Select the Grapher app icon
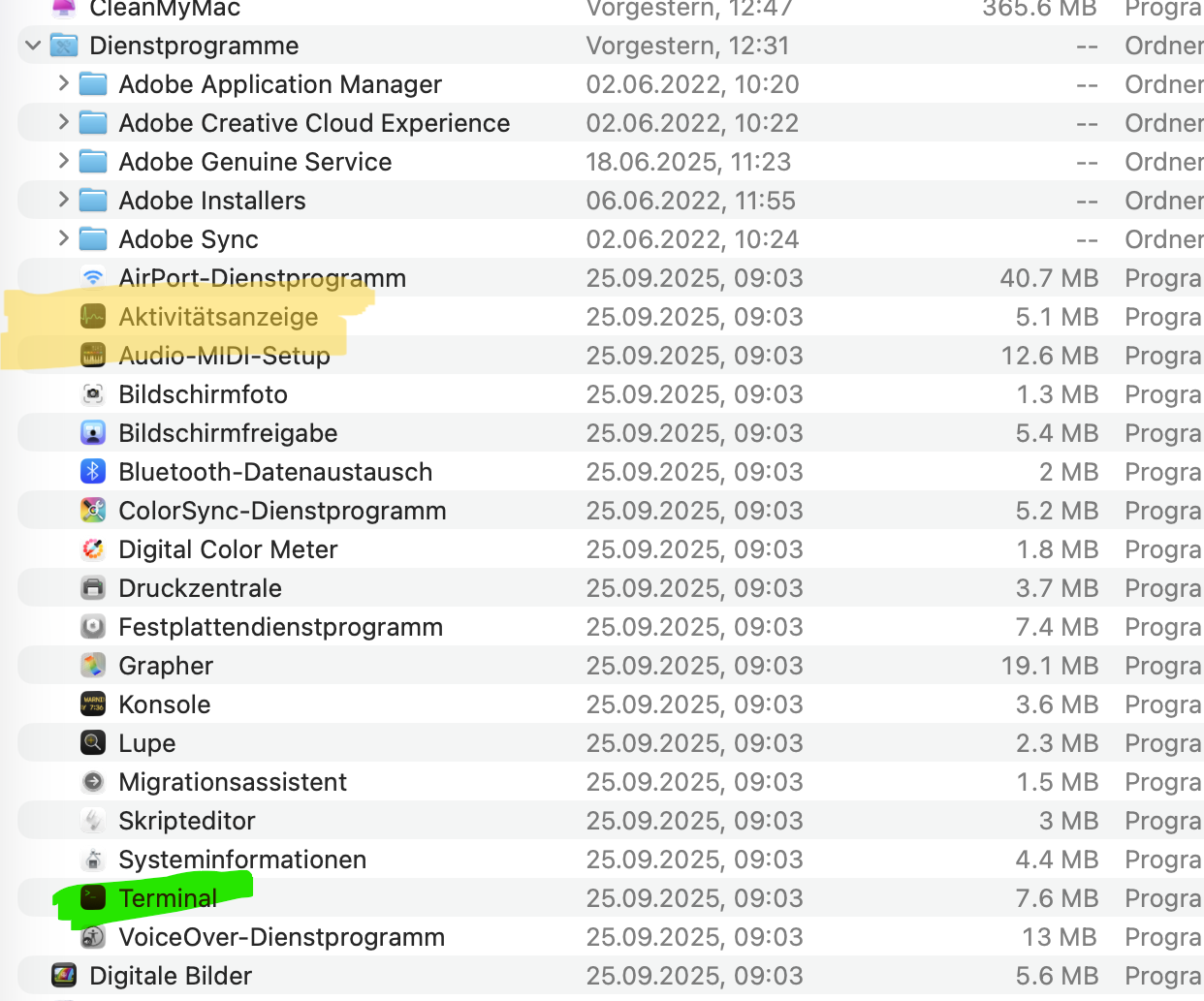Viewport: 1204px width, 1001px height. tap(93, 666)
